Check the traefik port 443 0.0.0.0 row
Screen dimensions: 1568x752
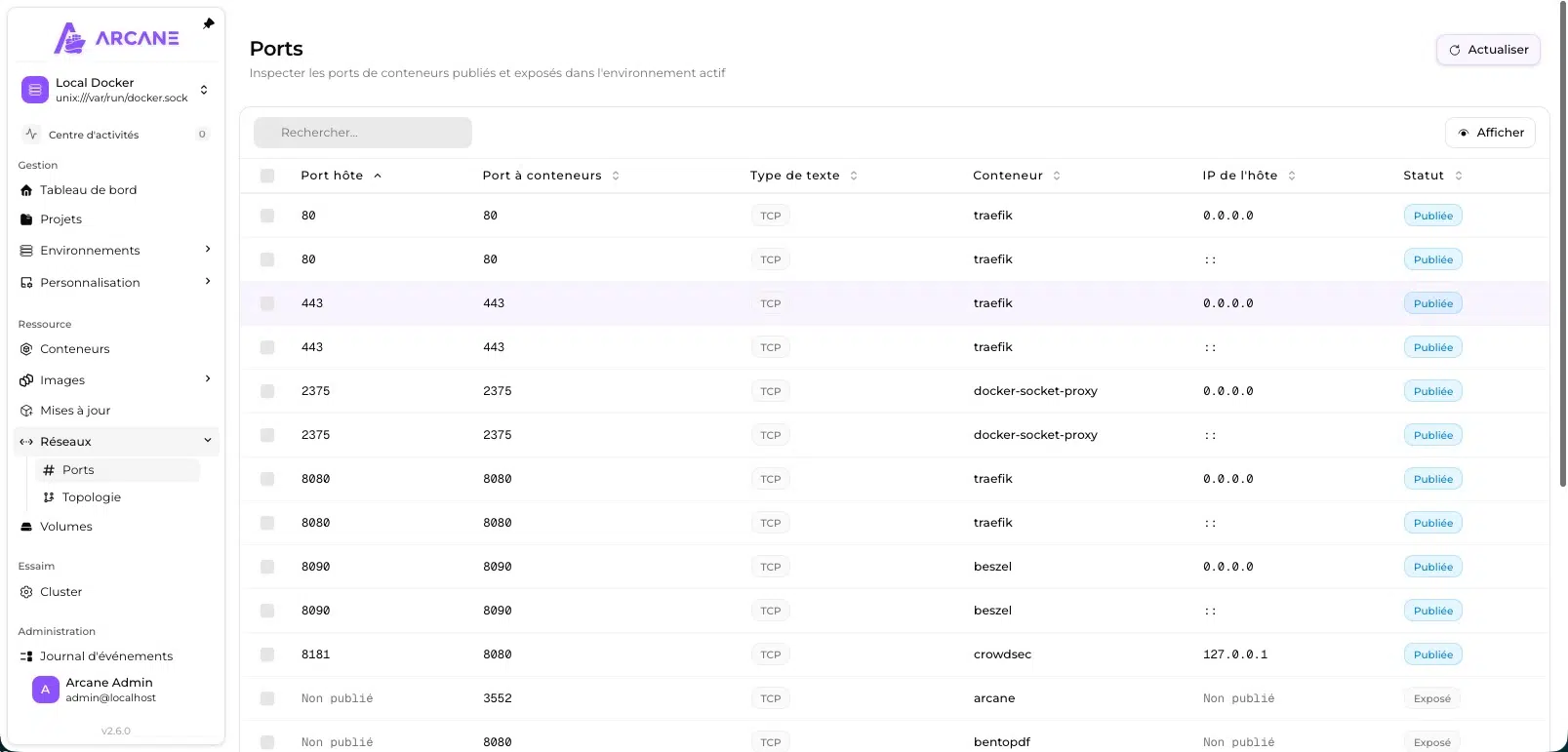point(267,303)
